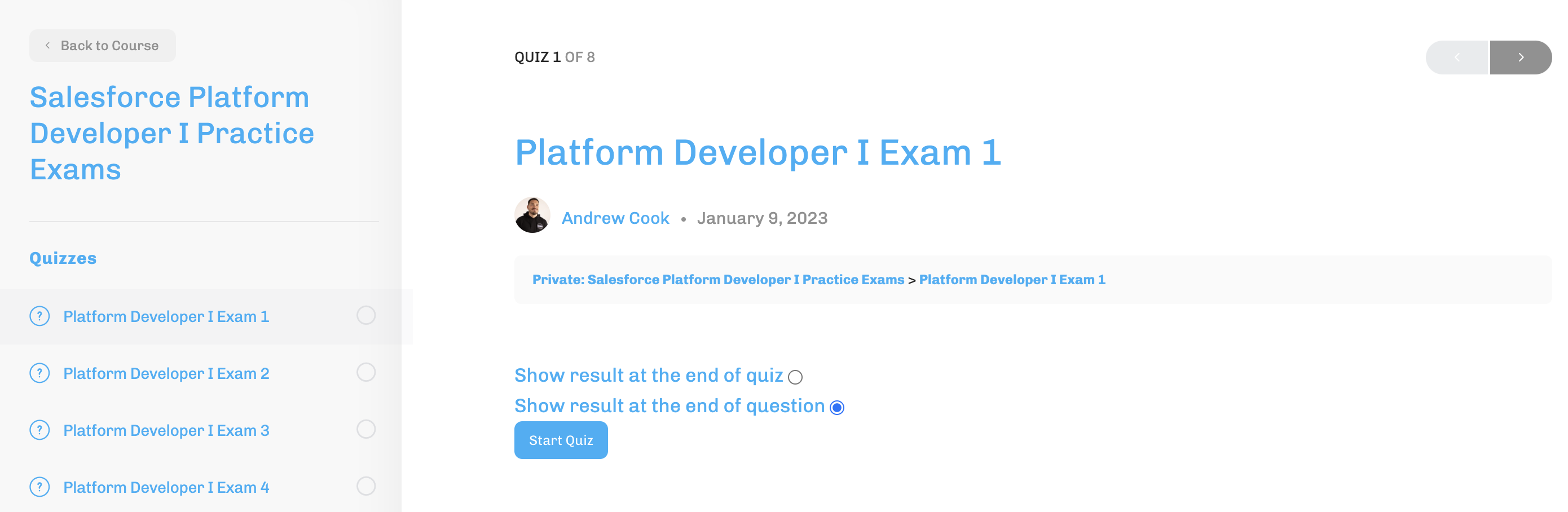Click question-mark icon beside Exam 2
1568x512 pixels.
point(39,373)
